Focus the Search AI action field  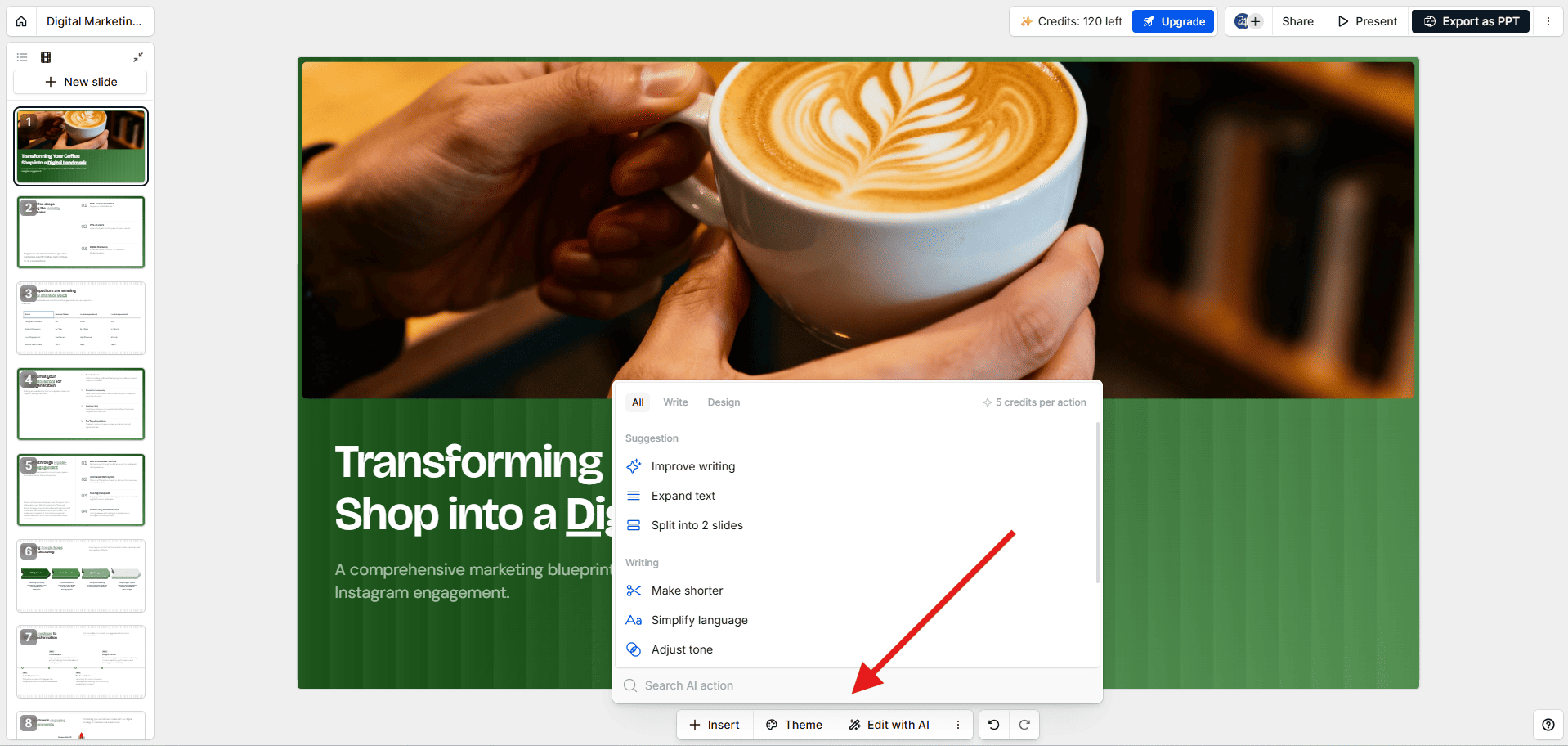pyautogui.click(x=857, y=685)
